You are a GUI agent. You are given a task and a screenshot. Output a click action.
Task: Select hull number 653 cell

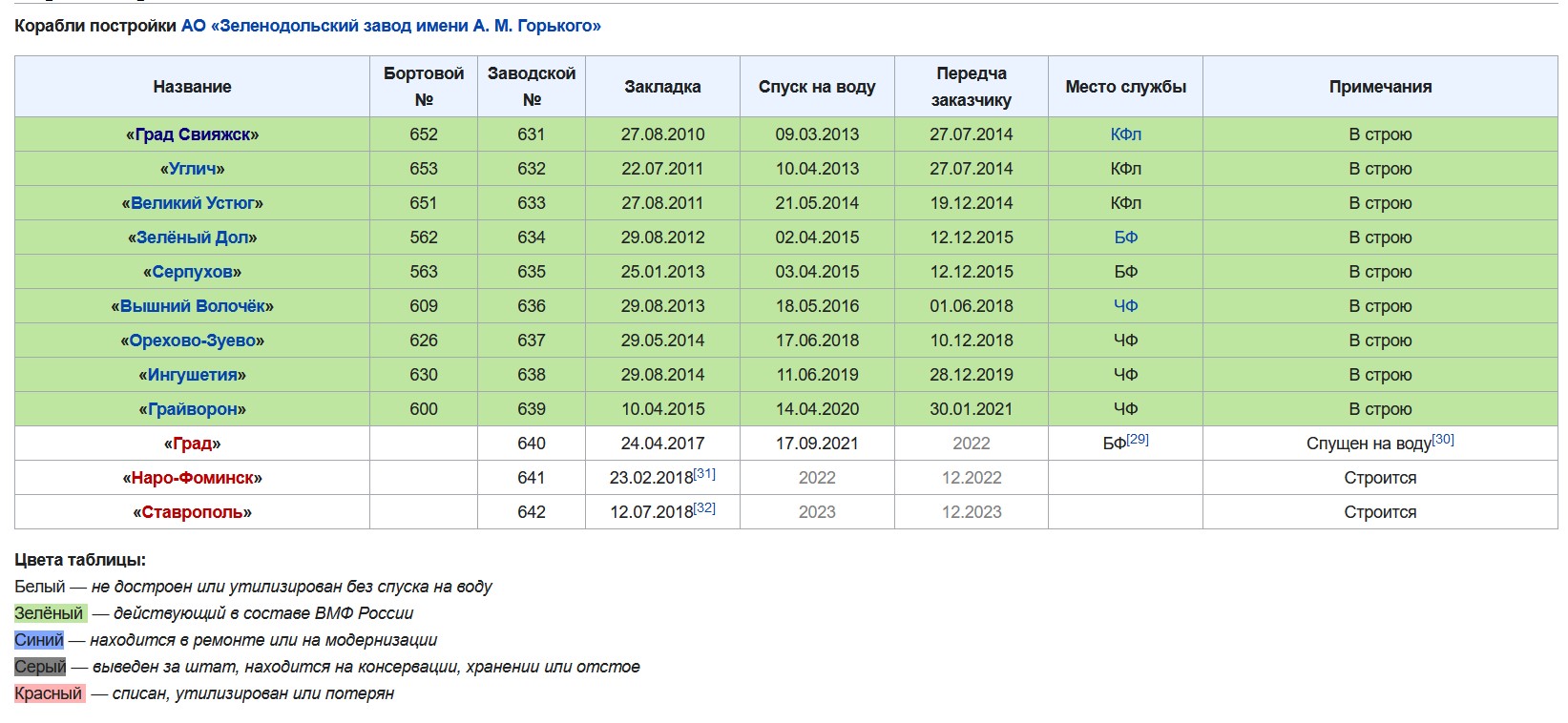(x=424, y=169)
